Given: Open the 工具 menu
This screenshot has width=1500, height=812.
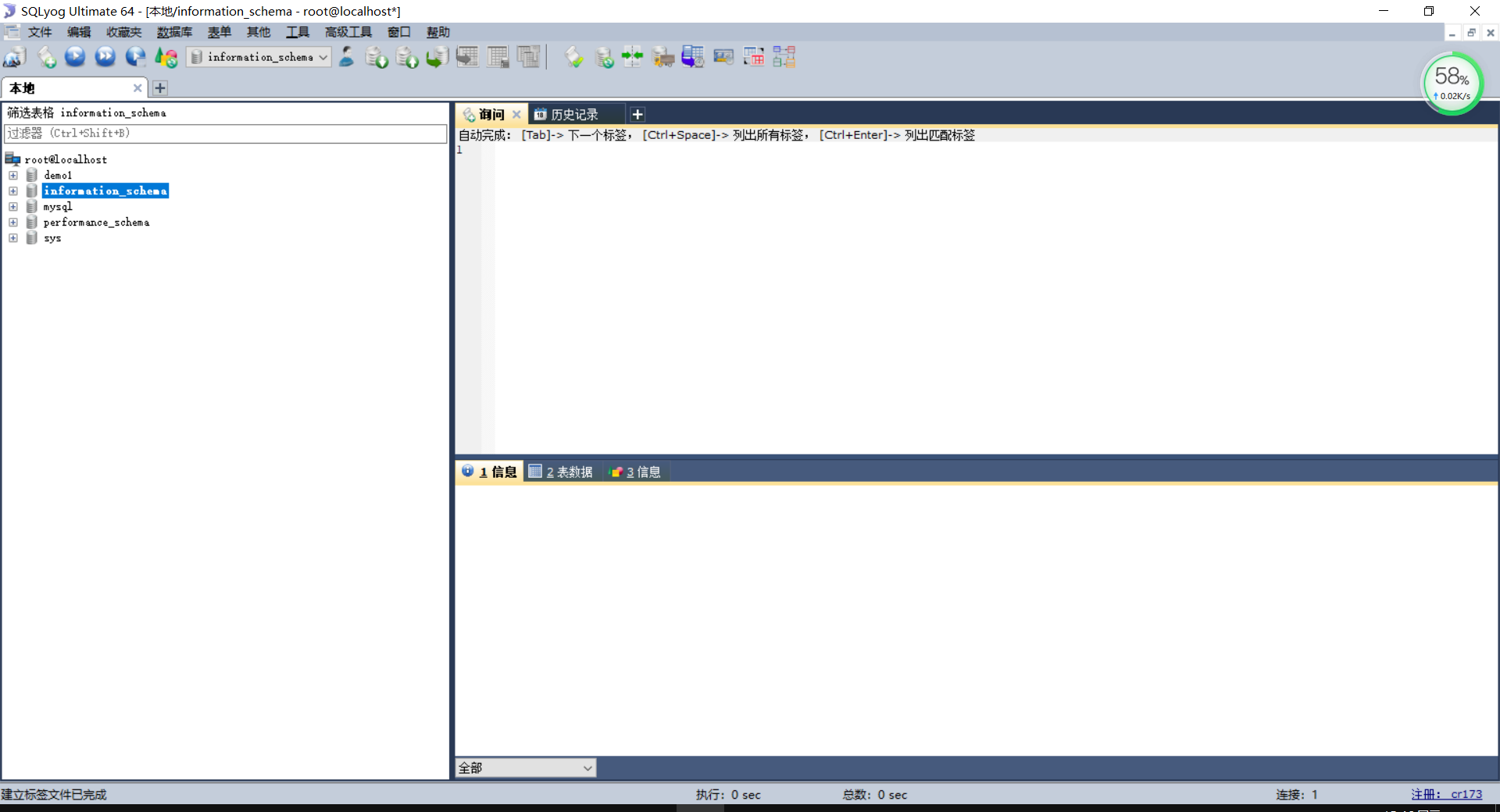Looking at the screenshot, I should 298,32.
